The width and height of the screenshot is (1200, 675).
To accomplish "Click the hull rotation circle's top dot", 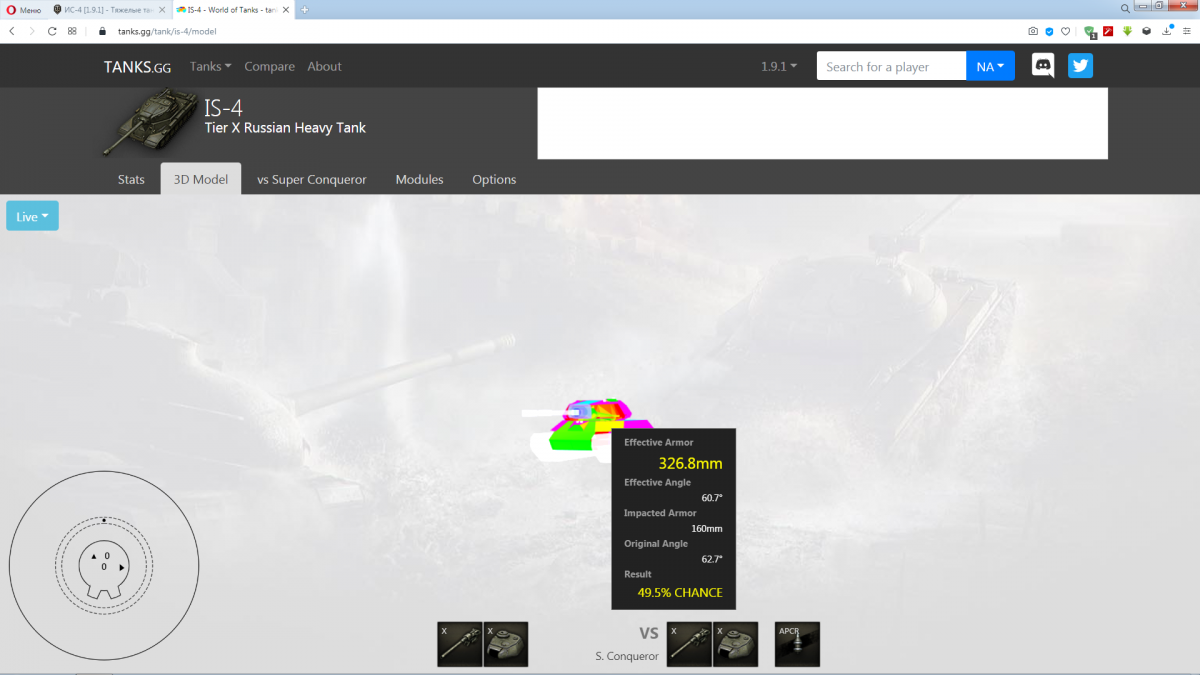I will click(103, 520).
